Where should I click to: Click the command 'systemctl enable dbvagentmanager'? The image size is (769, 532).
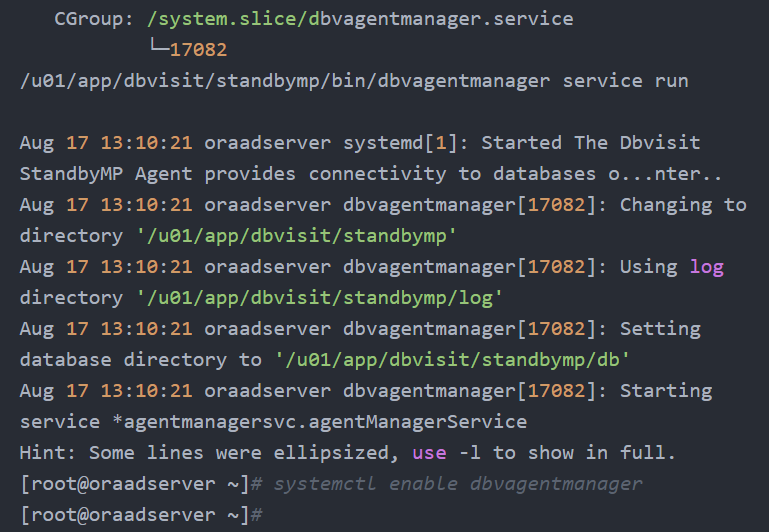tap(458, 484)
